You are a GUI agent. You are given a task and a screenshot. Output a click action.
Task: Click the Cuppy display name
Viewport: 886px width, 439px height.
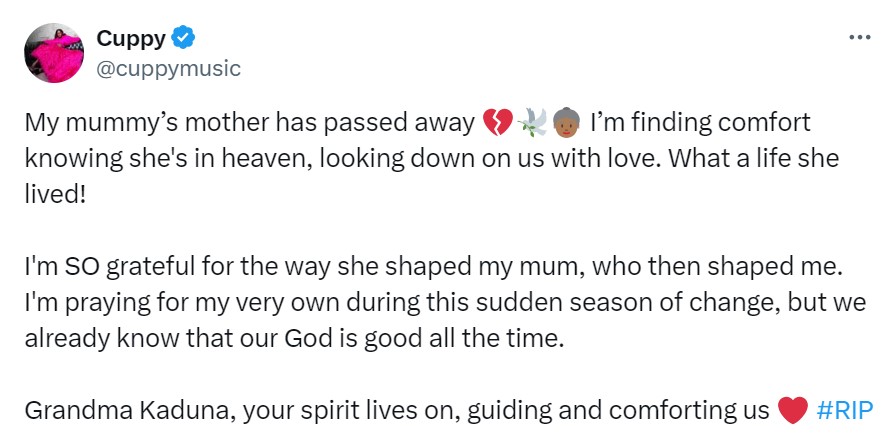tap(131, 39)
